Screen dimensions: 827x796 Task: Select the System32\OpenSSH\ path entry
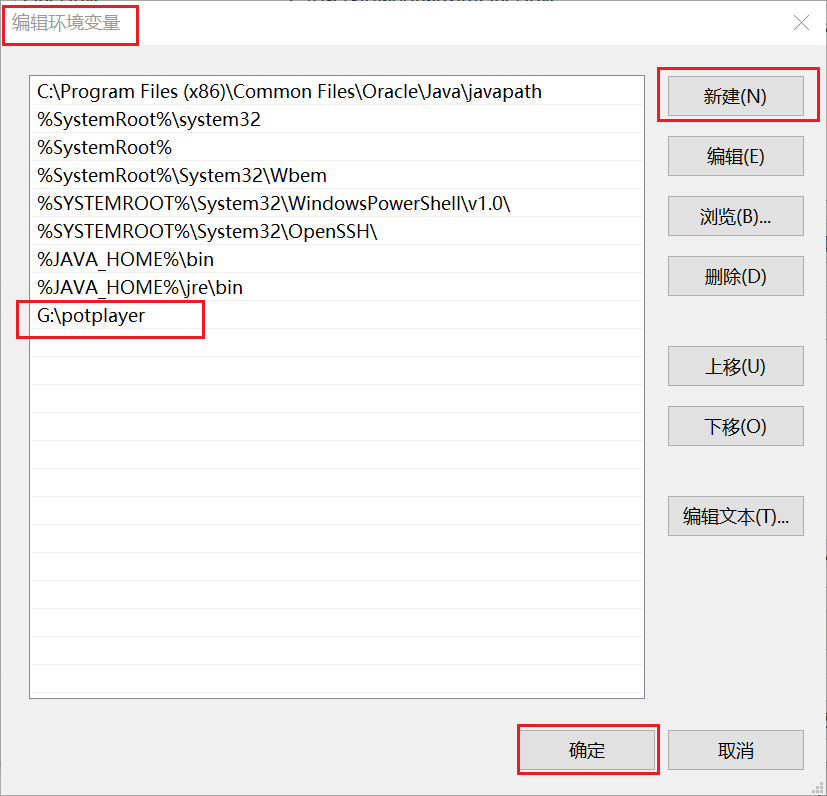337,231
